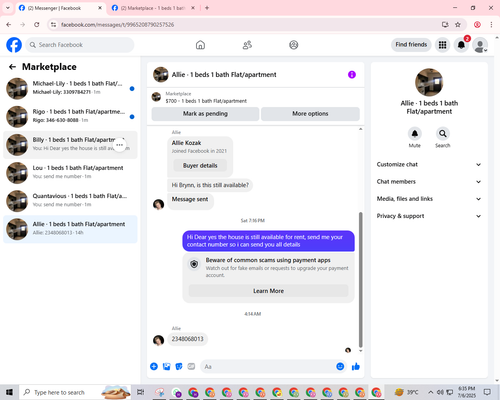This screenshot has height=400, width=500.
Task: Open Quantavious conversation
Action: tap(70, 201)
